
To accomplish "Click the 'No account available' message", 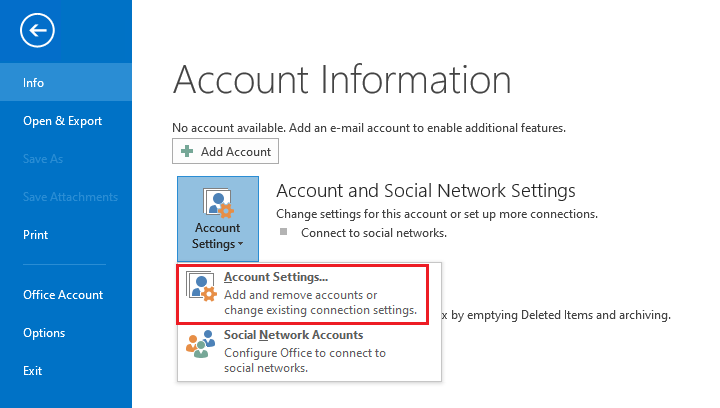I will [369, 128].
